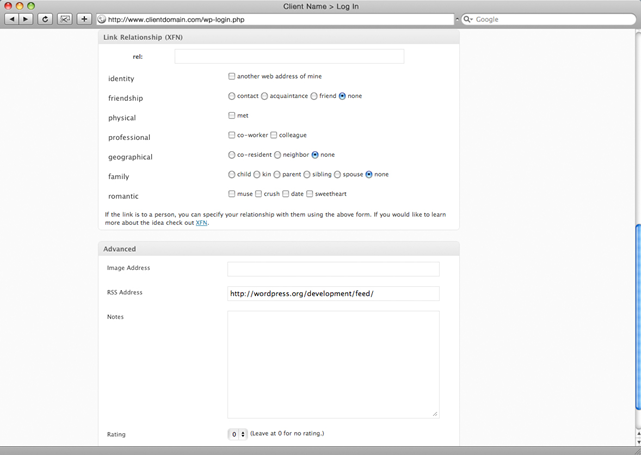Click the Link Relationship (XFN) panel header
642x456 pixels.
tap(279, 37)
